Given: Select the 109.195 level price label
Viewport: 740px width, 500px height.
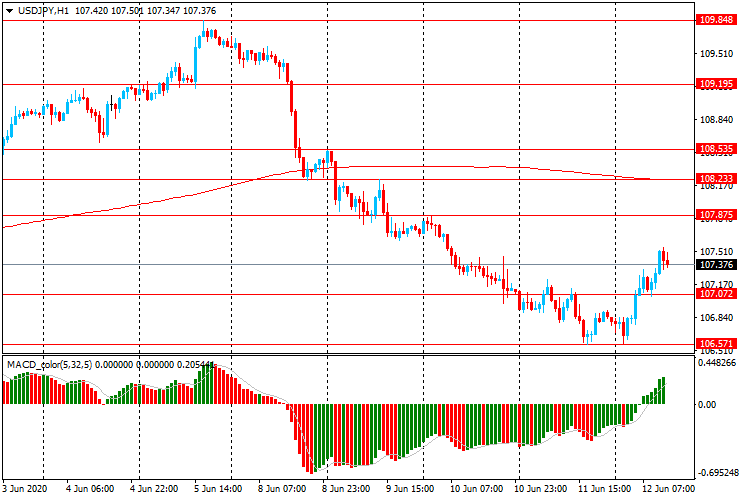Looking at the screenshot, I should point(716,84).
